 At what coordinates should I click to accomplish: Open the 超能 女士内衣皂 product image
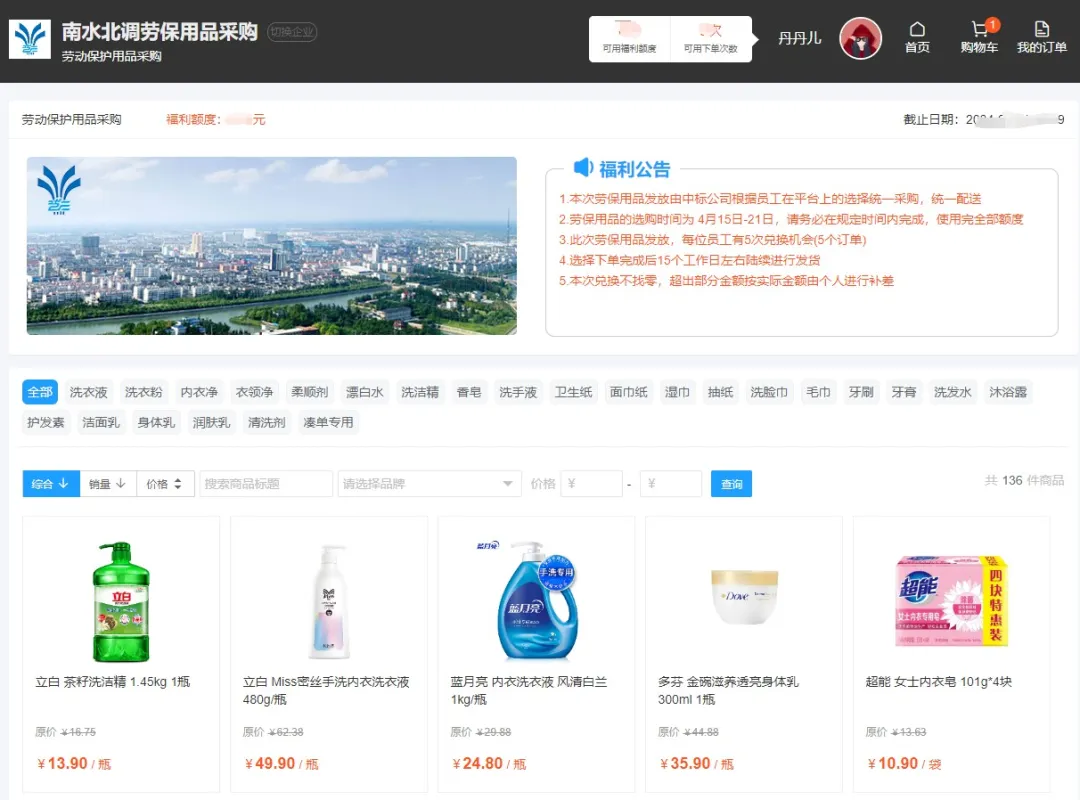[951, 602]
